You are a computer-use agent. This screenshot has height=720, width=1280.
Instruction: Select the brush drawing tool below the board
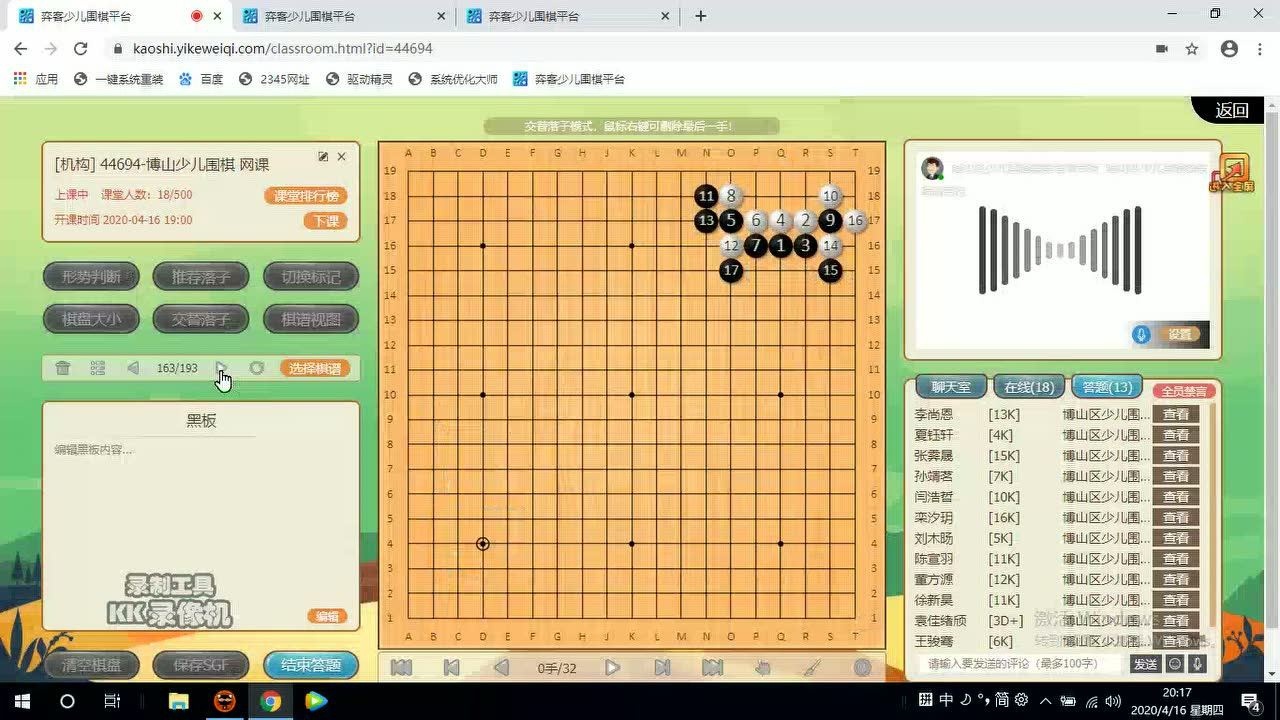(x=812, y=667)
